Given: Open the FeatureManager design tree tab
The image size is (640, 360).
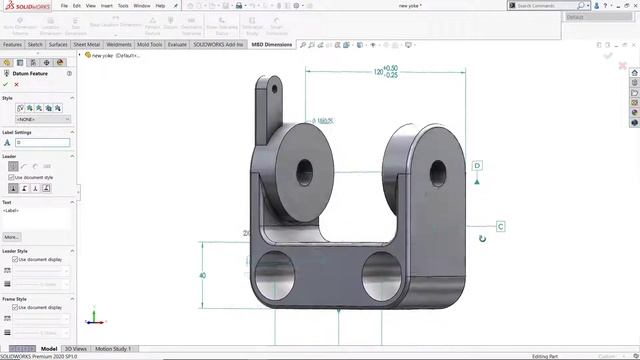Looking at the screenshot, I should click(x=7, y=62).
